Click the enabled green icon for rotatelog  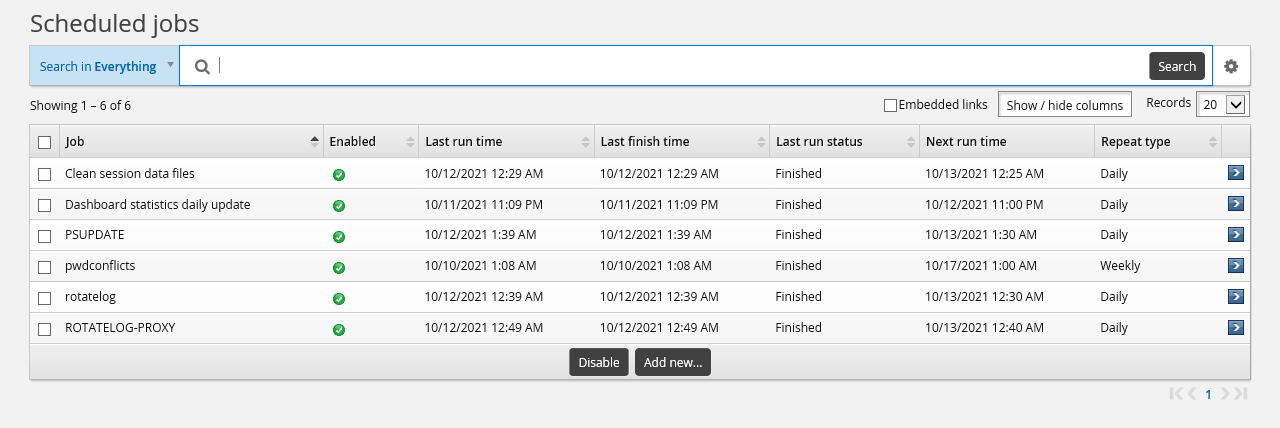pos(339,299)
